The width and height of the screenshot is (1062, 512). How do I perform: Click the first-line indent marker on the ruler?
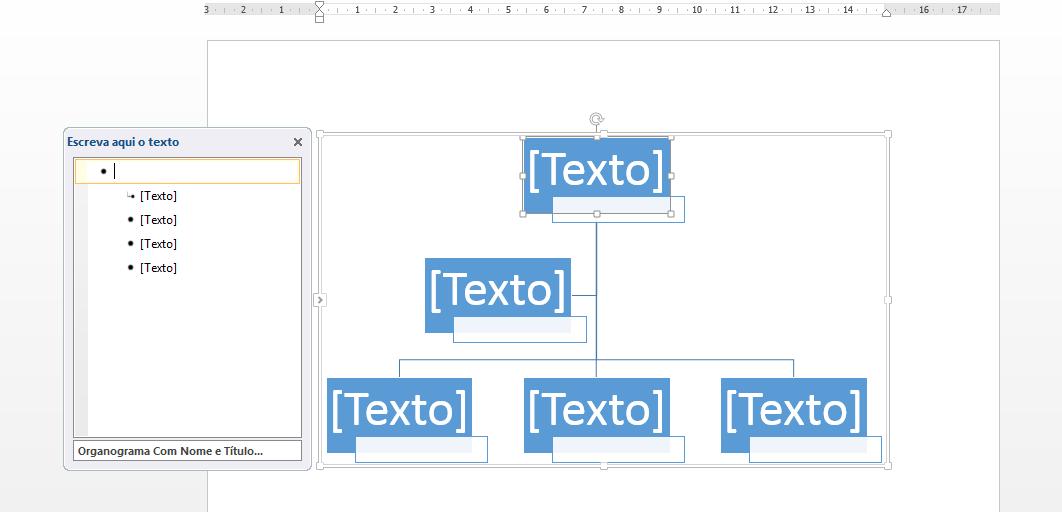click(319, 5)
